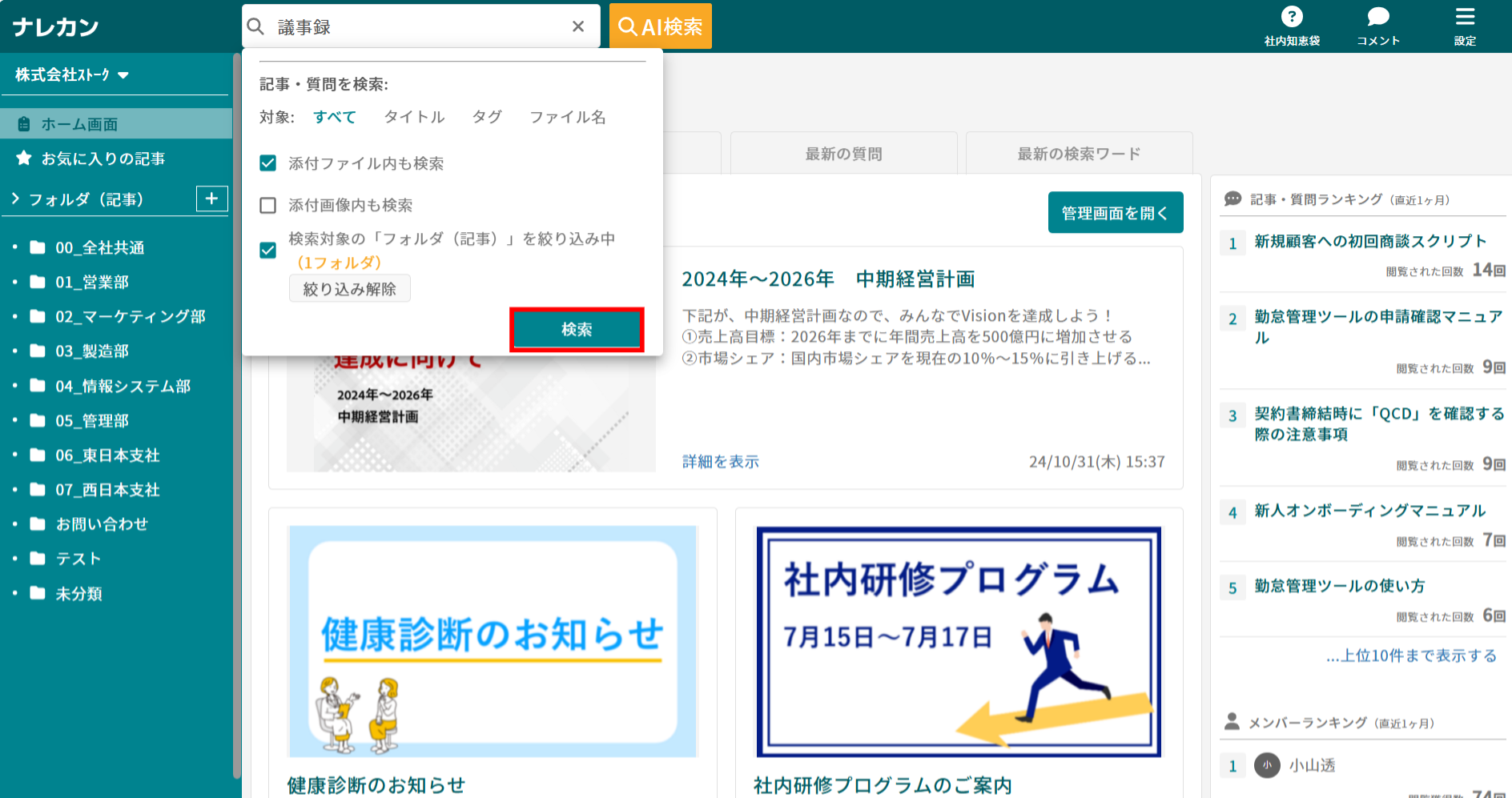Open the 社内知恵袋 help icon
This screenshot has width=1512, height=798.
tap(1293, 18)
